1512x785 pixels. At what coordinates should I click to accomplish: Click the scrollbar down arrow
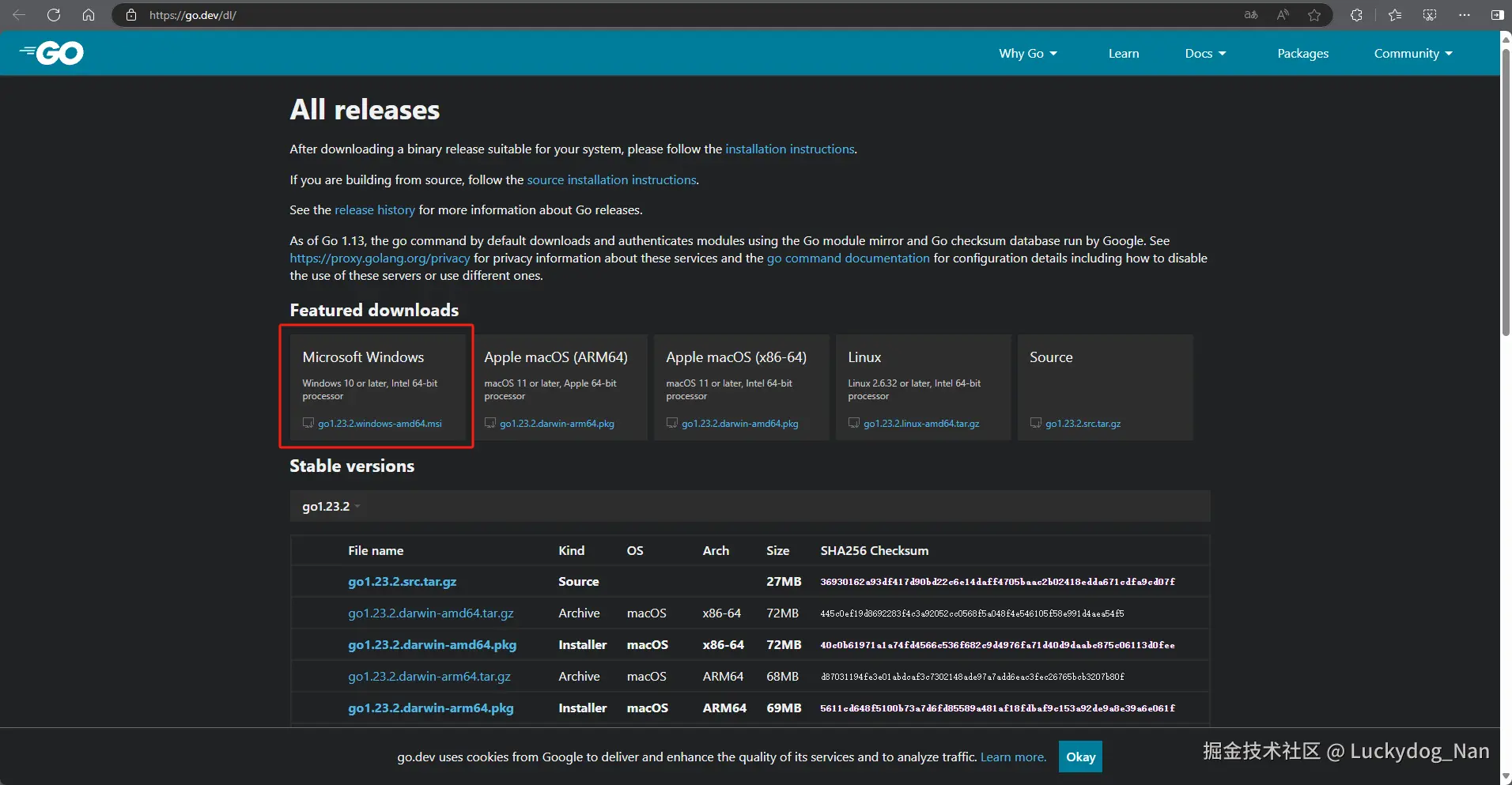pyautogui.click(x=1506, y=777)
